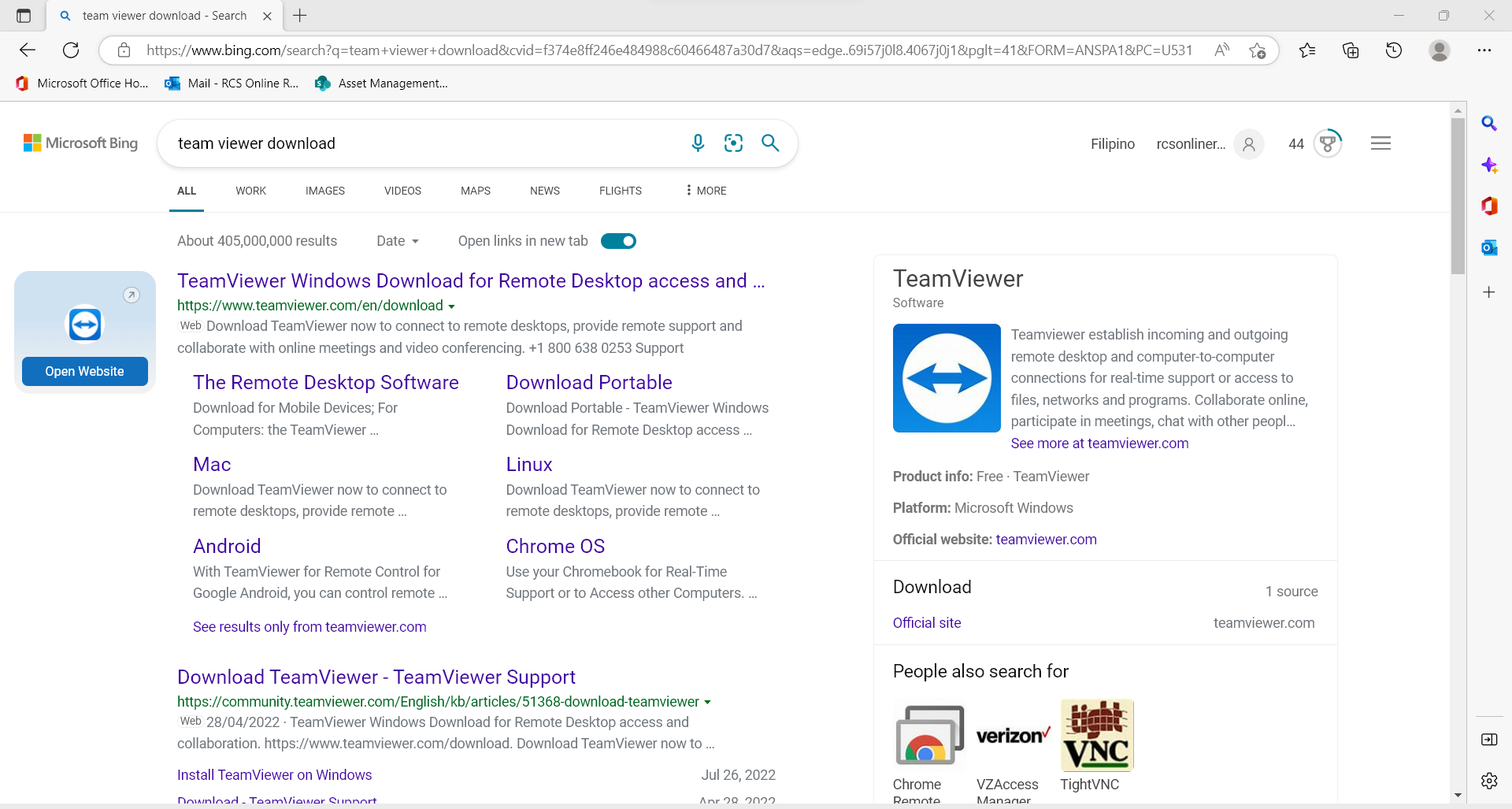Click the Bing account person icon
Image resolution: width=1512 pixels, height=809 pixels.
[x=1249, y=144]
